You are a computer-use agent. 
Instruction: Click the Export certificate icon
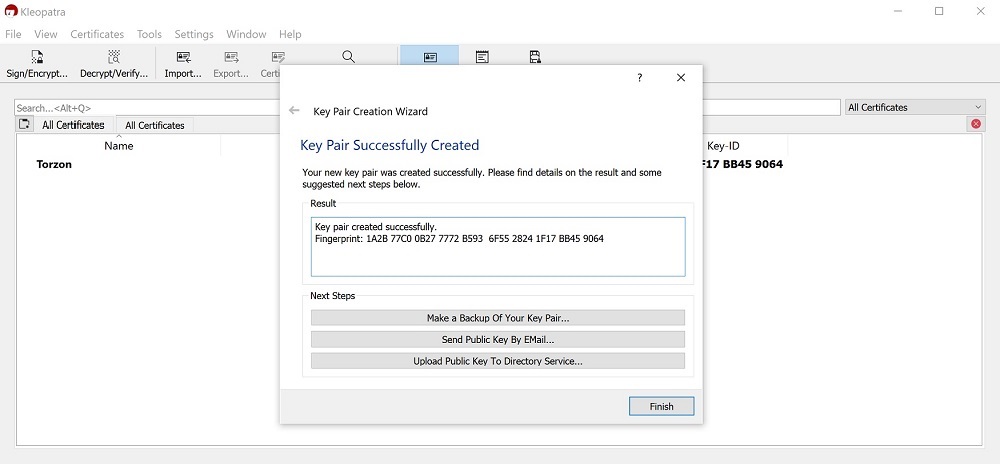231,58
